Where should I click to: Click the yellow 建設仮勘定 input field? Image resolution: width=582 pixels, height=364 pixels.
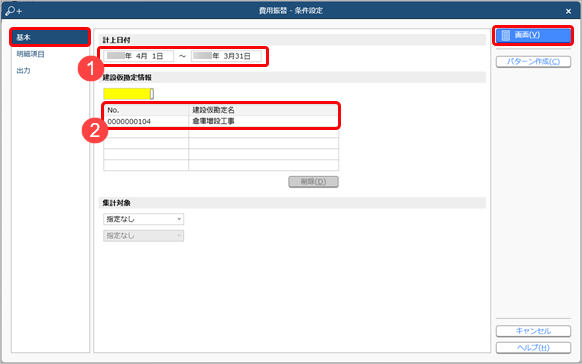coord(128,94)
